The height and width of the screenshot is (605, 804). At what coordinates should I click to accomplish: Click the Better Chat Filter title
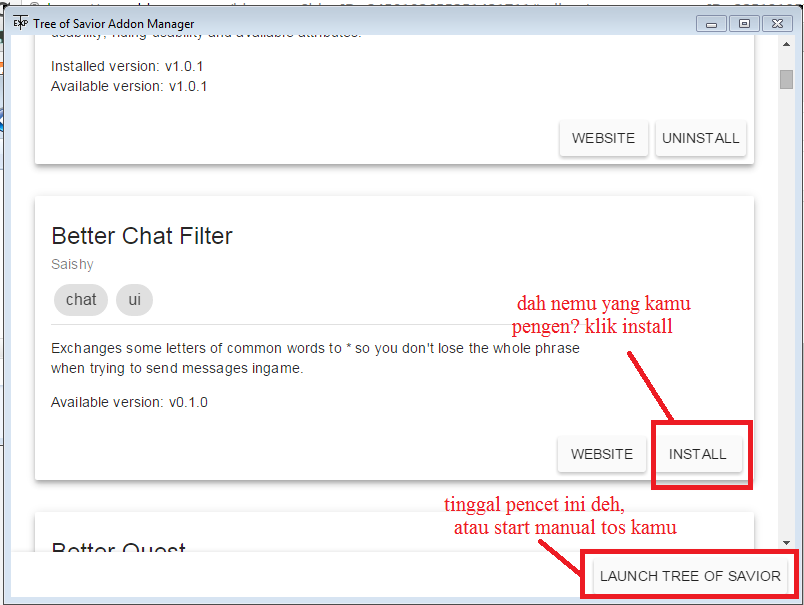[142, 236]
